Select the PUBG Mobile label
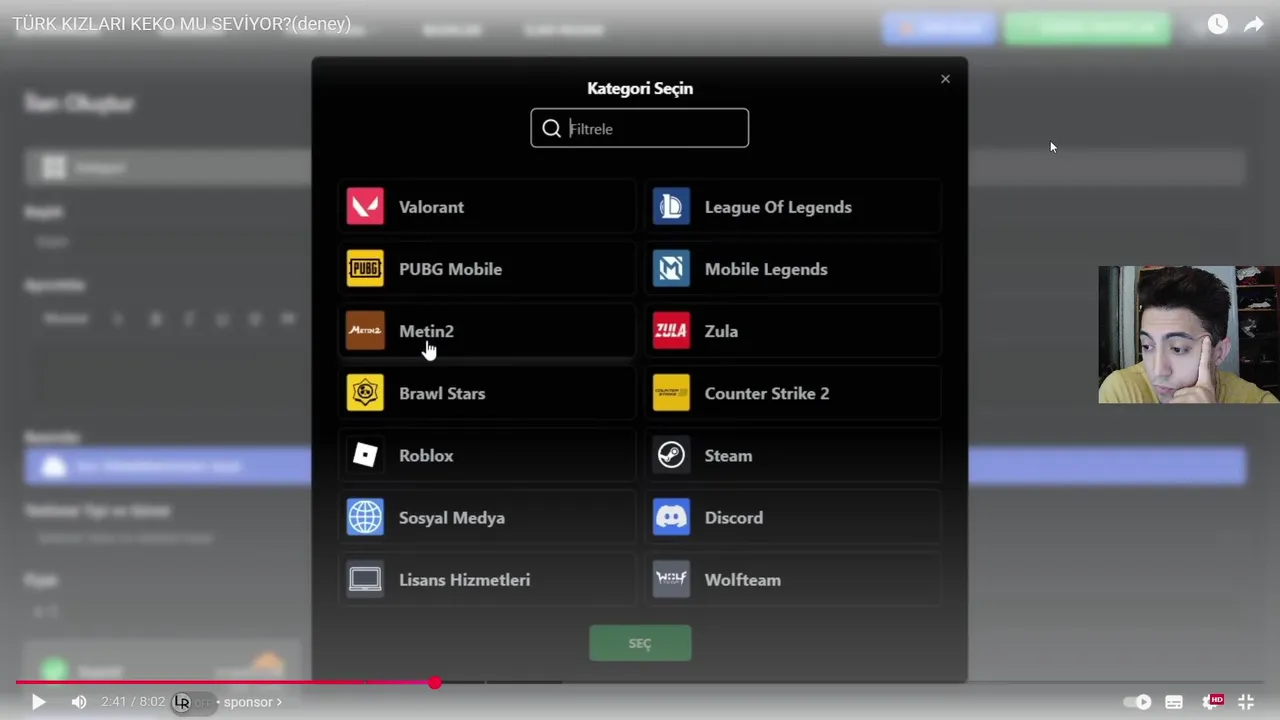 tap(450, 269)
